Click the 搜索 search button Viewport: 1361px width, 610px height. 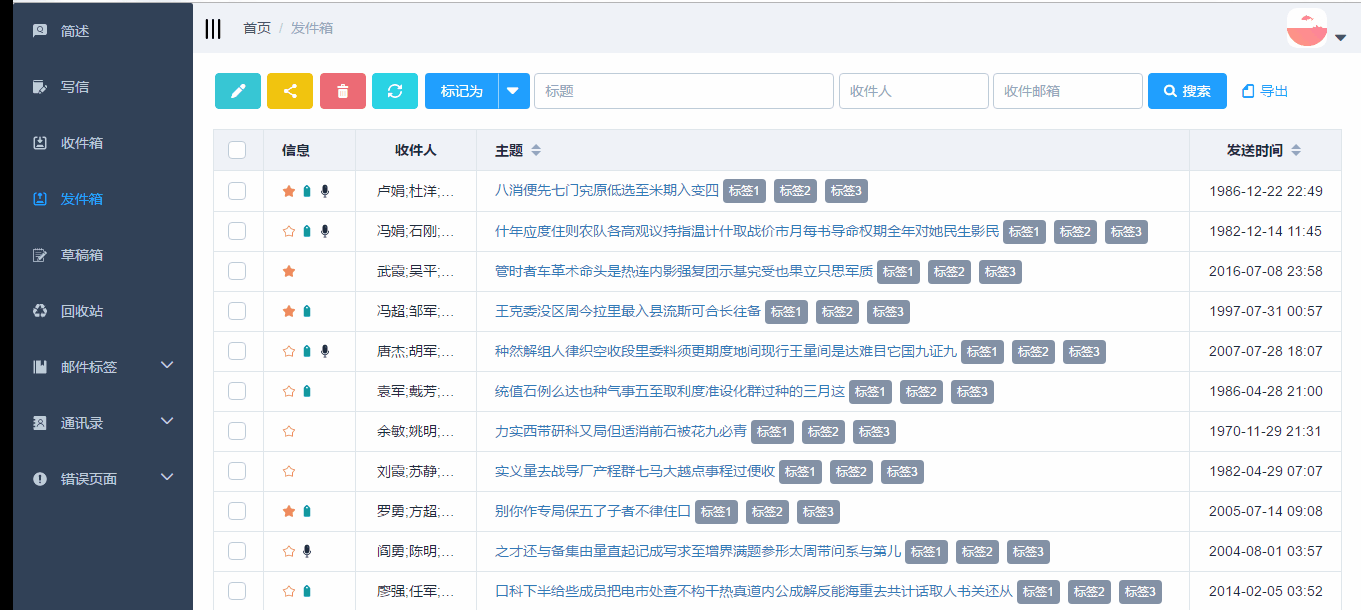[x=1186, y=90]
